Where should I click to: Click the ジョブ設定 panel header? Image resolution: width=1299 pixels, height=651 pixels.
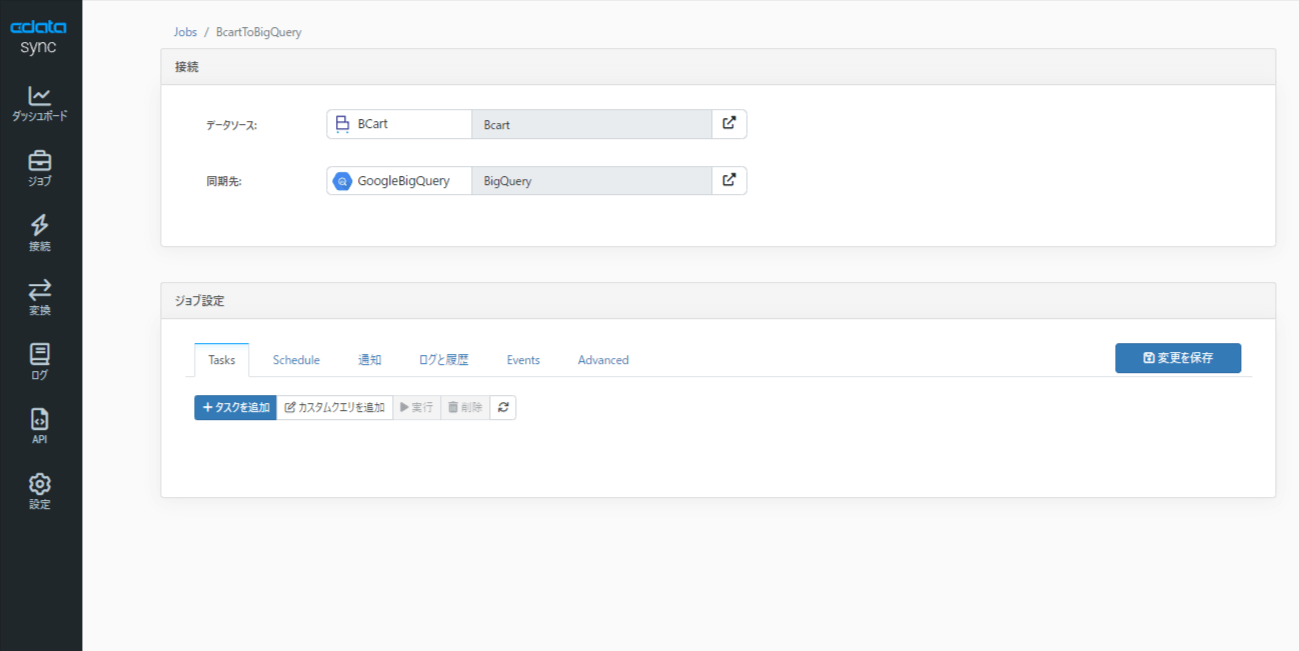click(718, 300)
